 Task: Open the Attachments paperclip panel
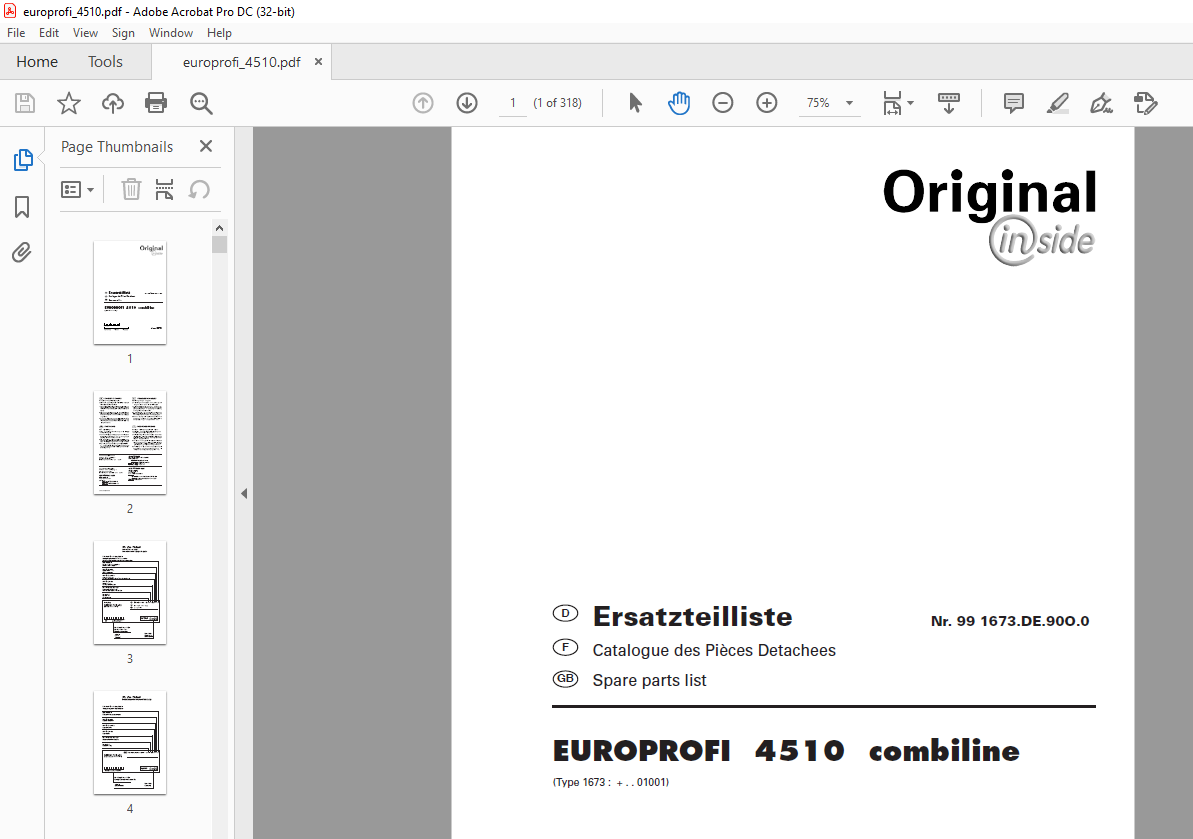pos(22,252)
